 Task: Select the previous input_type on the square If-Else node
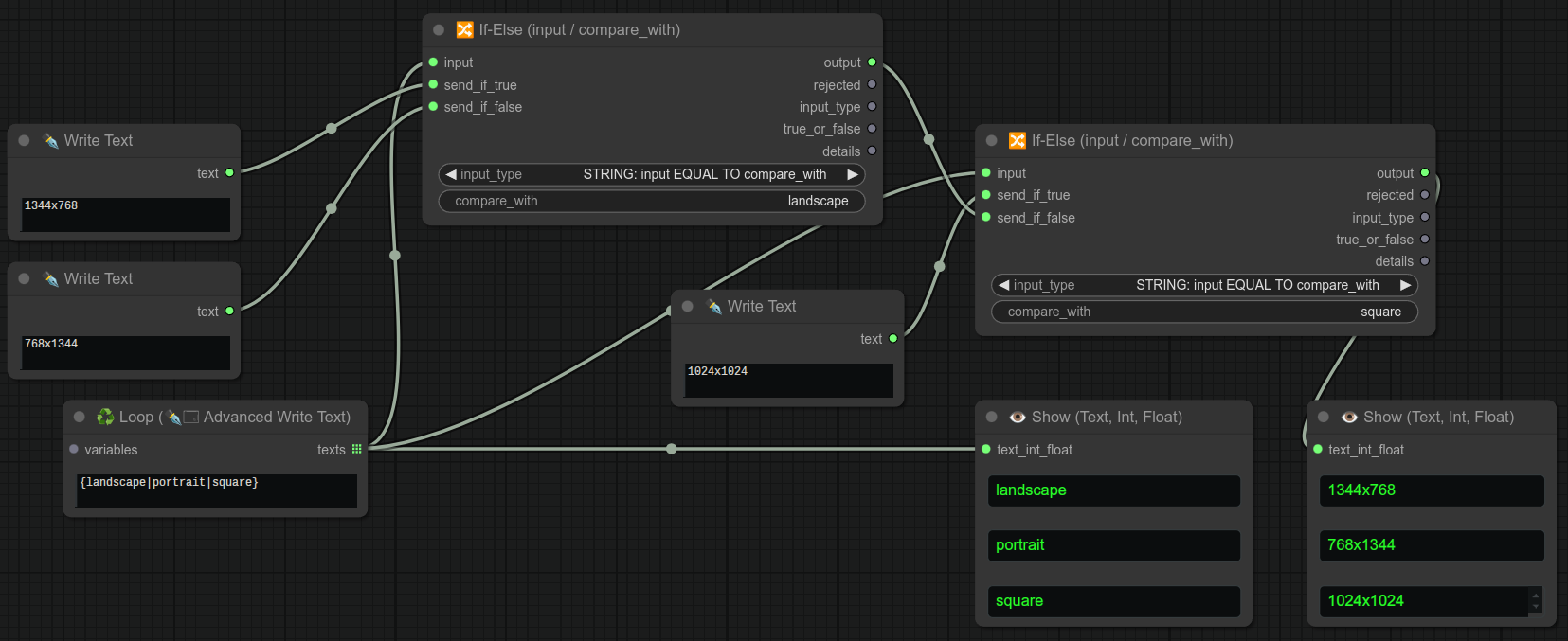click(x=1004, y=285)
